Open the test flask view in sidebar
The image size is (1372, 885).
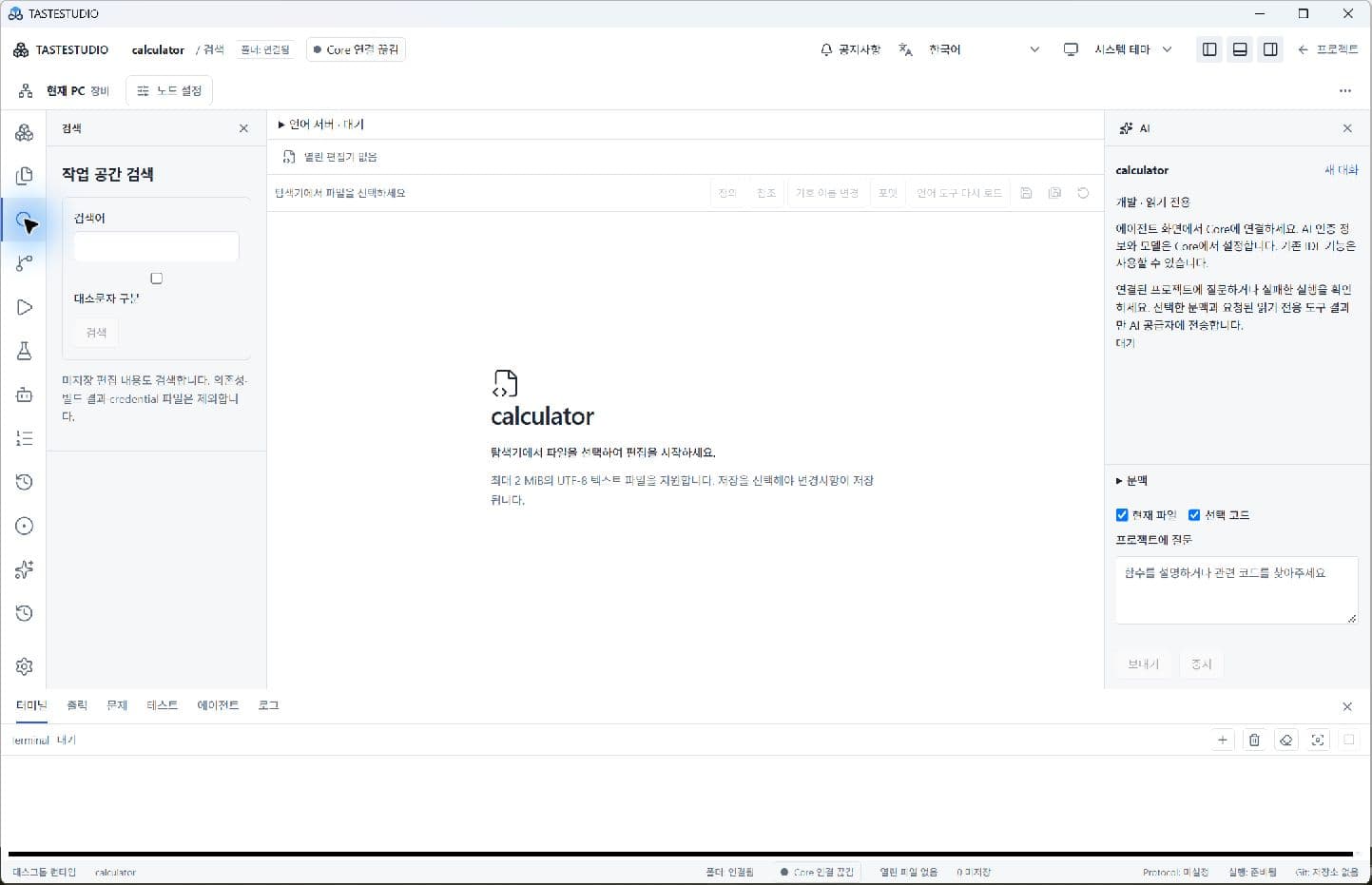click(25, 351)
